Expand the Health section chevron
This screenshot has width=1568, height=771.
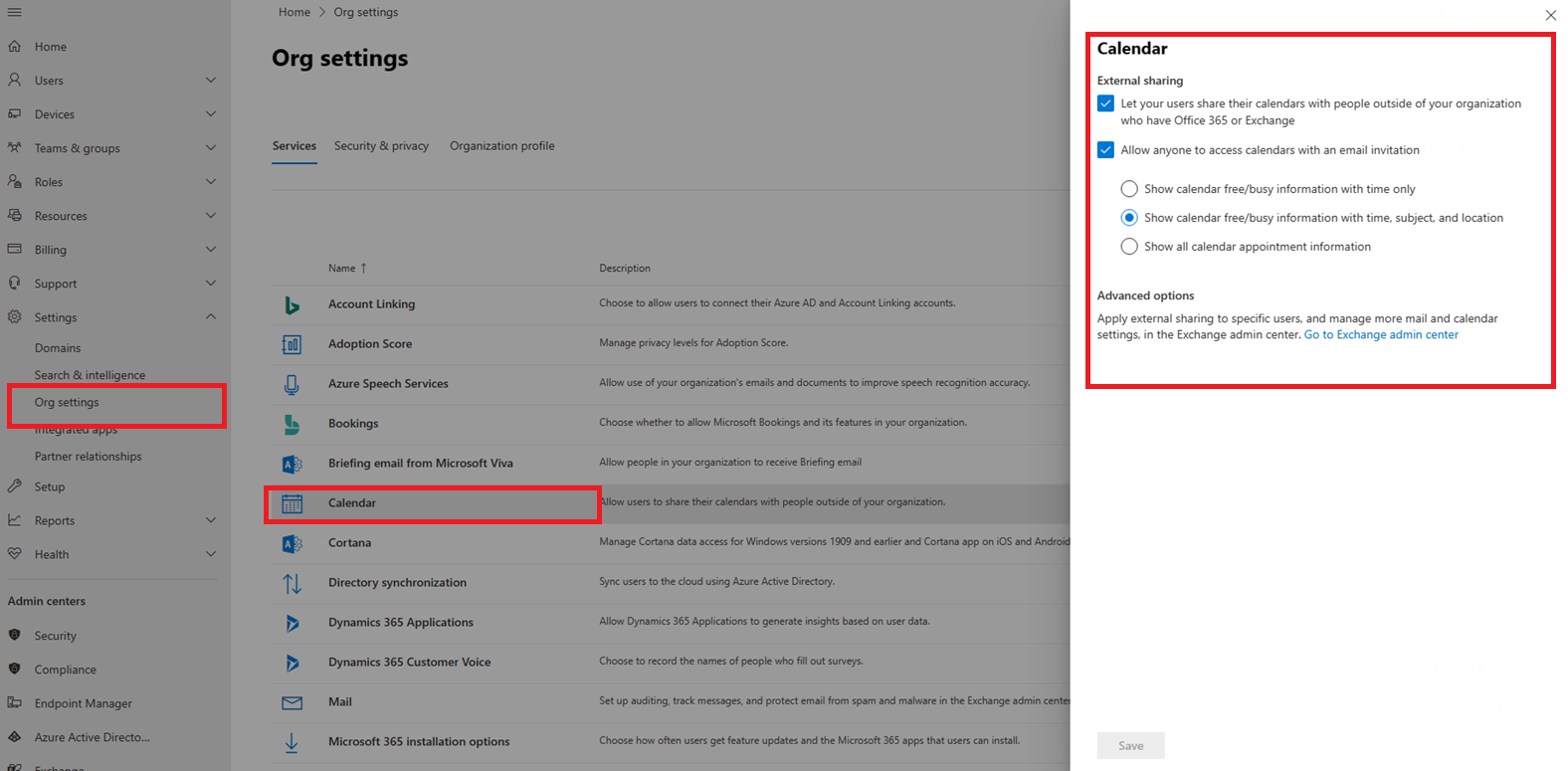(x=210, y=554)
